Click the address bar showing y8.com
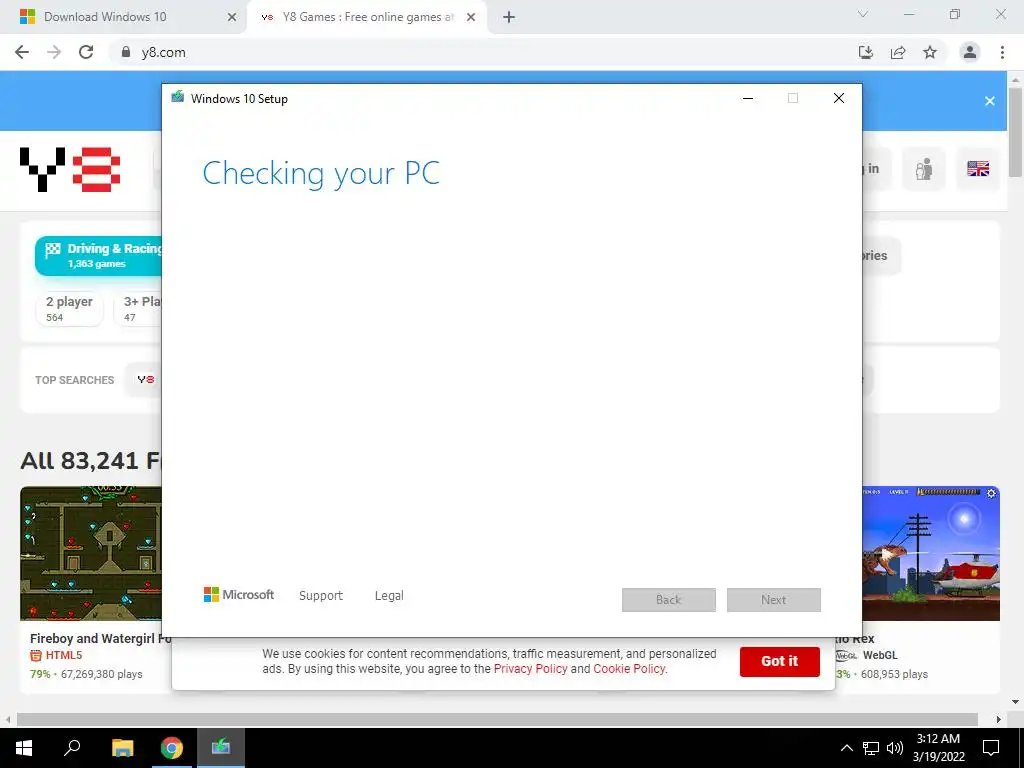Image resolution: width=1024 pixels, height=768 pixels. coord(483,52)
